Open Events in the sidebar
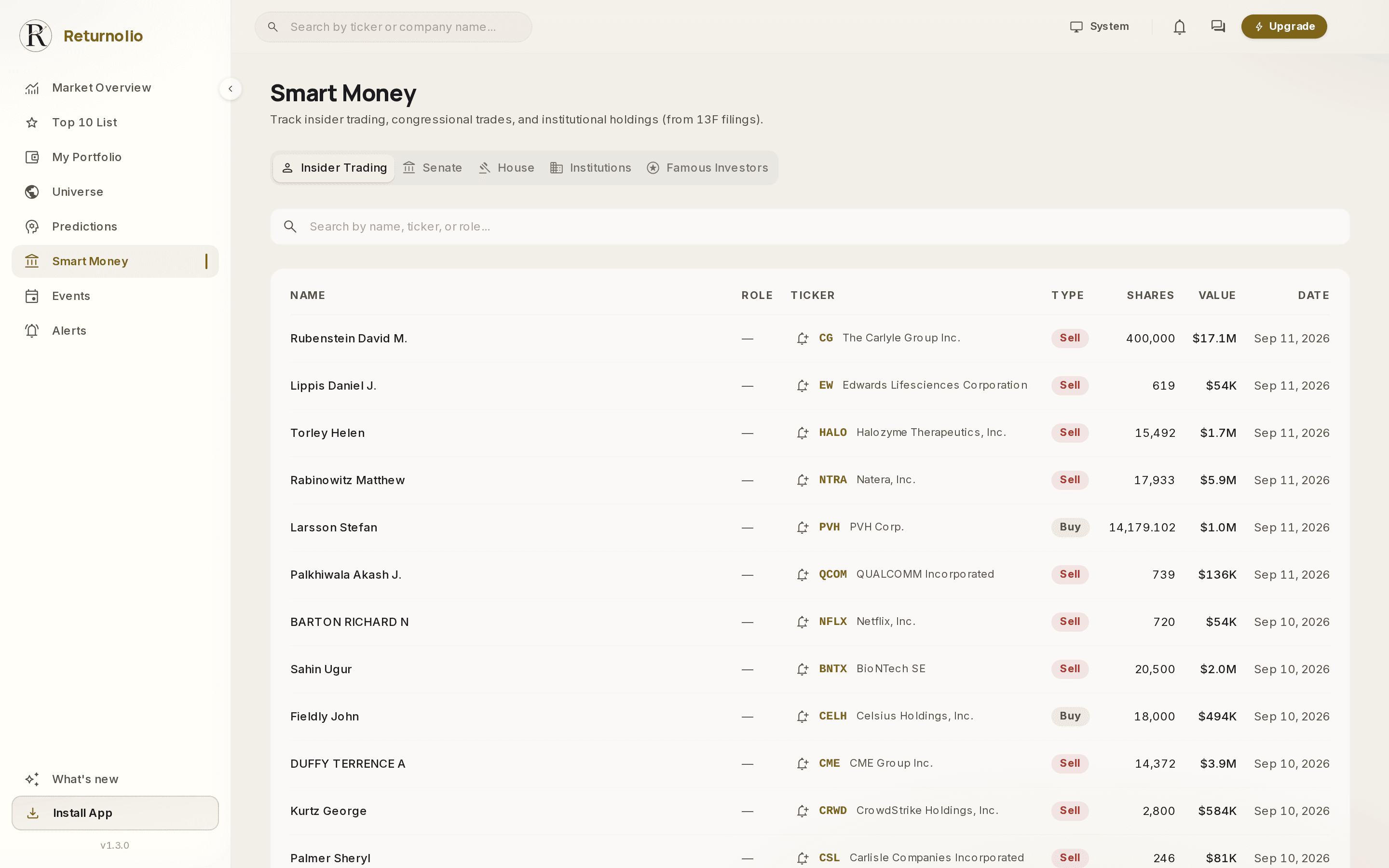The width and height of the screenshot is (1389, 868). 115,296
